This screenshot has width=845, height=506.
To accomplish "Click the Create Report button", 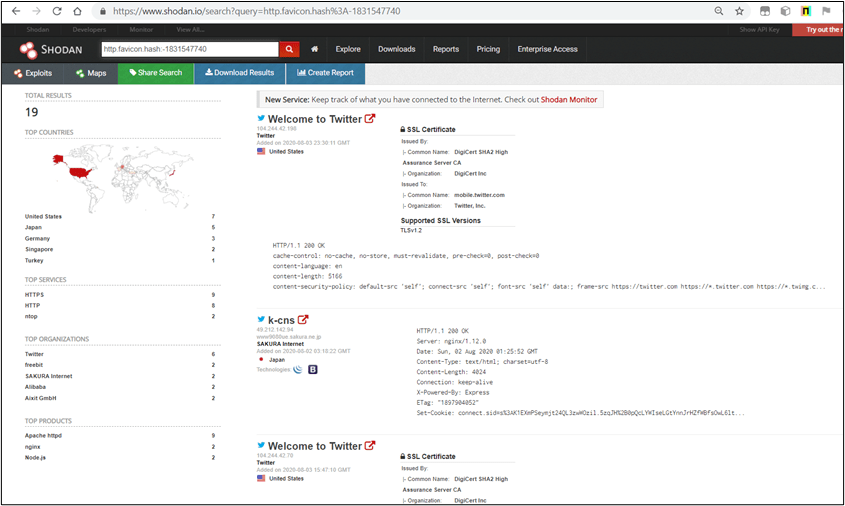I will (x=325, y=73).
